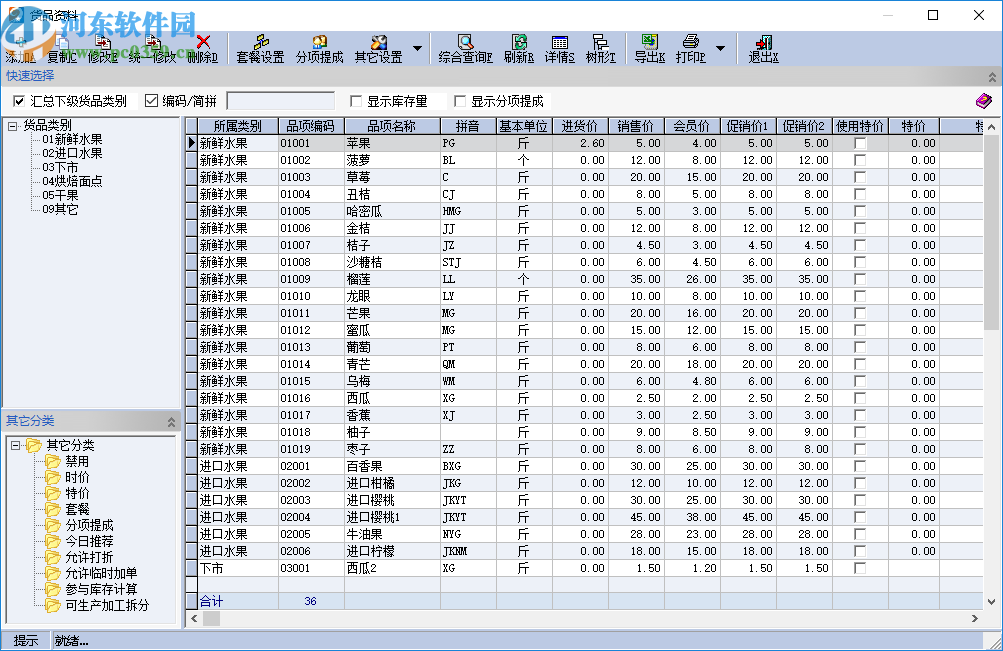The width and height of the screenshot is (1003, 651).
Task: Collapse the 其它分类 panel
Action: (171, 422)
